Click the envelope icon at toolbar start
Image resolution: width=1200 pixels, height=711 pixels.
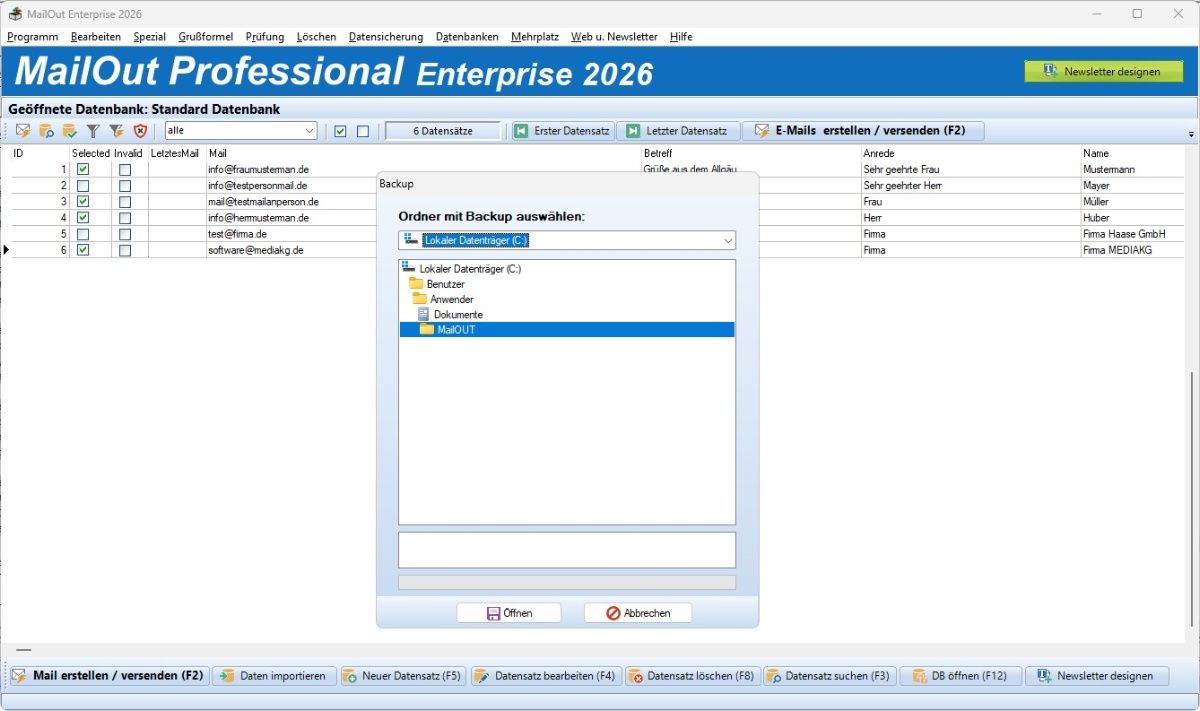[22, 131]
